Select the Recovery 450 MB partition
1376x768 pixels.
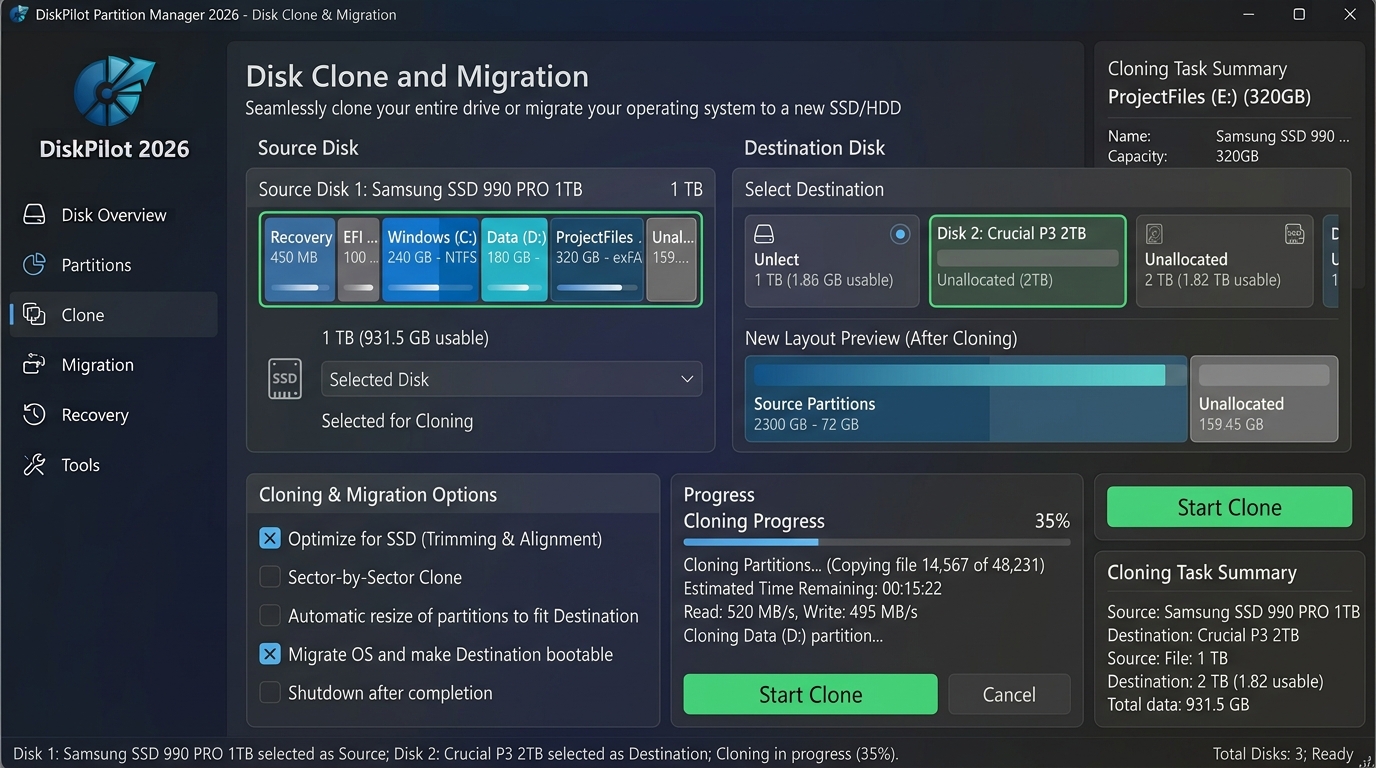(x=300, y=259)
